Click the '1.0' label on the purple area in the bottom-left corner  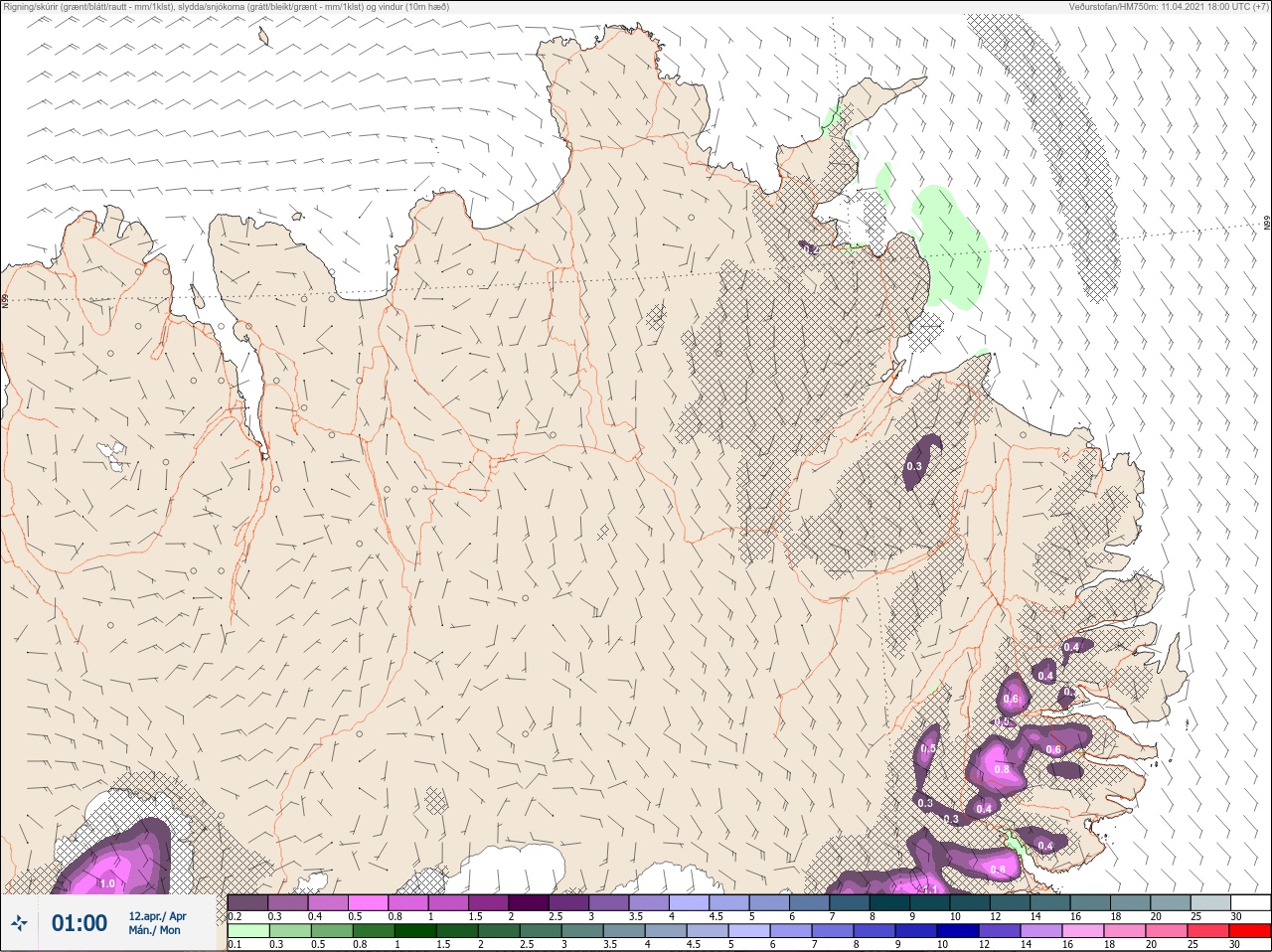pos(107,883)
